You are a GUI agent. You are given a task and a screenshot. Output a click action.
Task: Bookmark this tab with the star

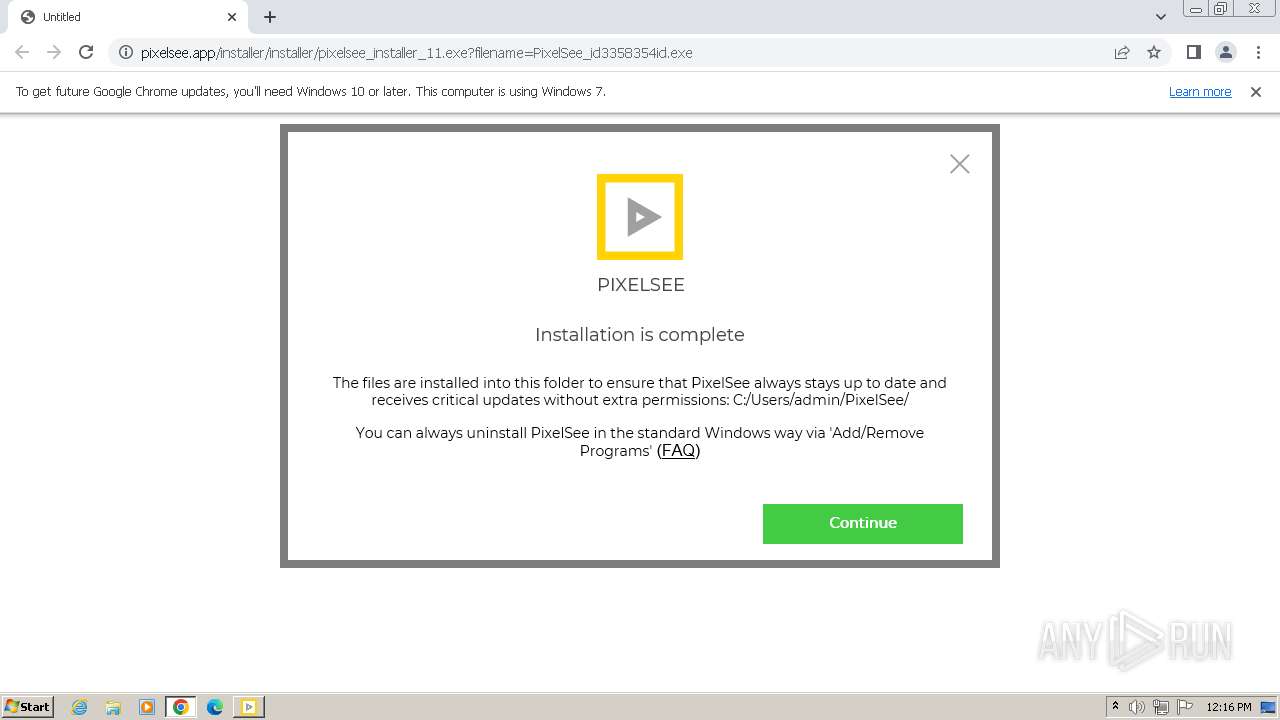click(x=1154, y=52)
